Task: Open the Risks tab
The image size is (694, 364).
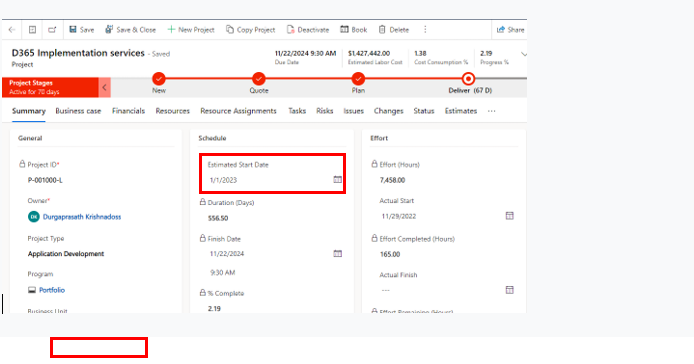Action: point(324,111)
